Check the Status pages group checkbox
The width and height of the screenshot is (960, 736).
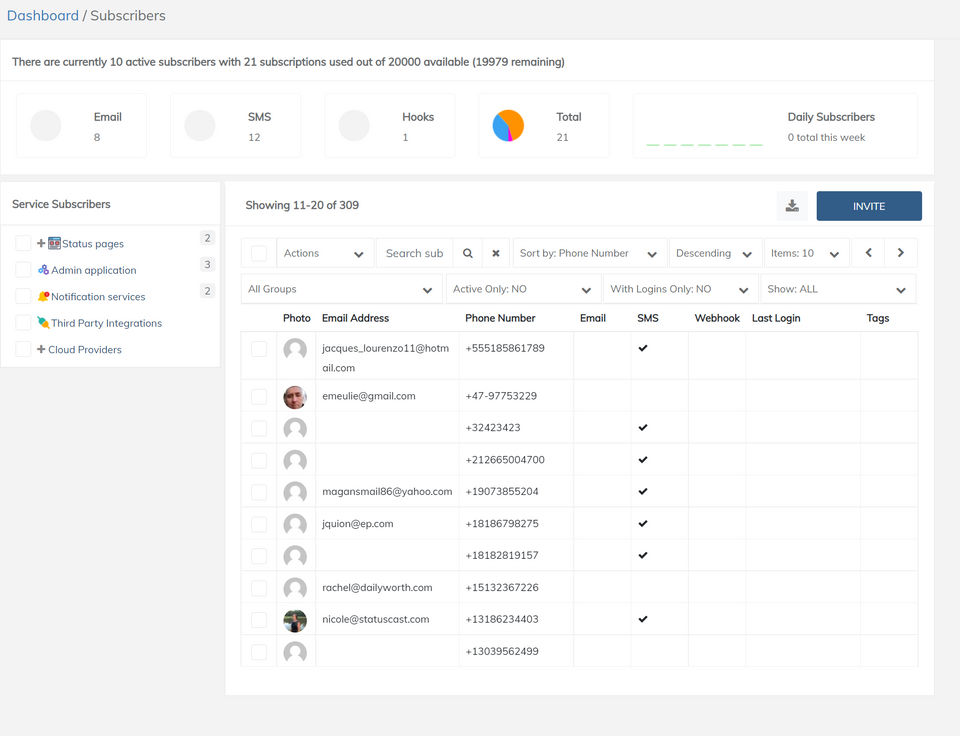23,243
